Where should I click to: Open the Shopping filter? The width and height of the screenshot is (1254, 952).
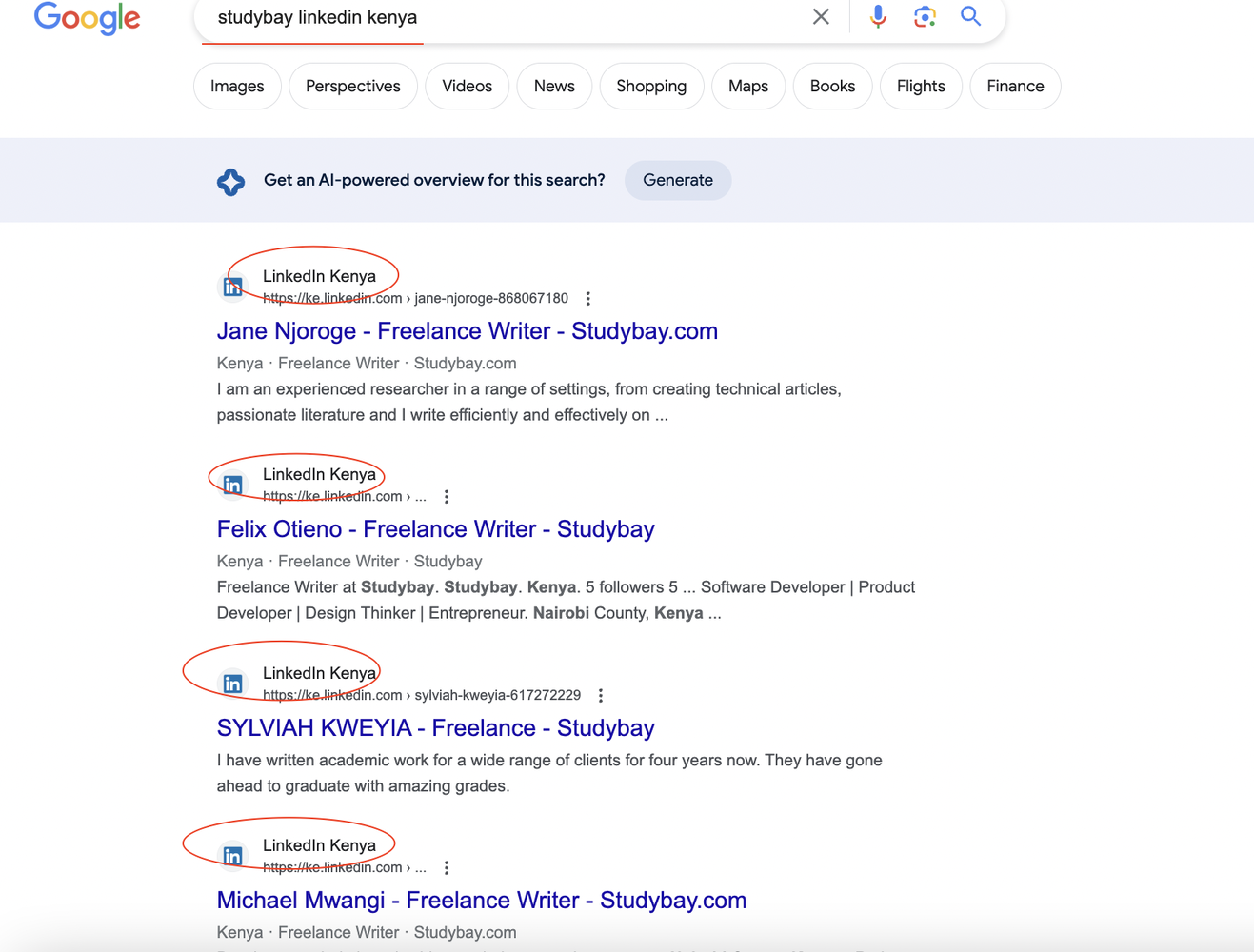tap(651, 87)
